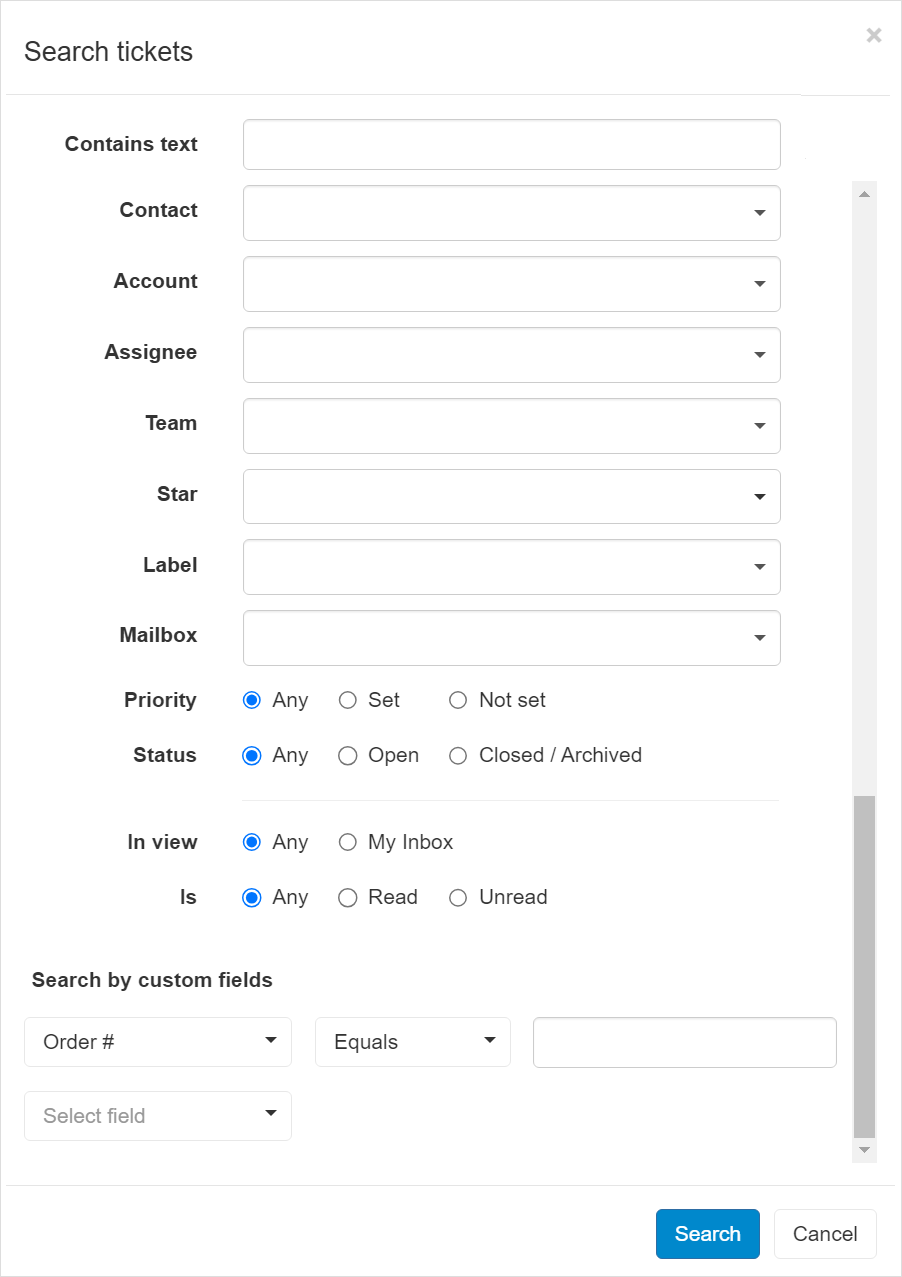The height and width of the screenshot is (1277, 902).
Task: Select the Unread option
Action: (457, 898)
